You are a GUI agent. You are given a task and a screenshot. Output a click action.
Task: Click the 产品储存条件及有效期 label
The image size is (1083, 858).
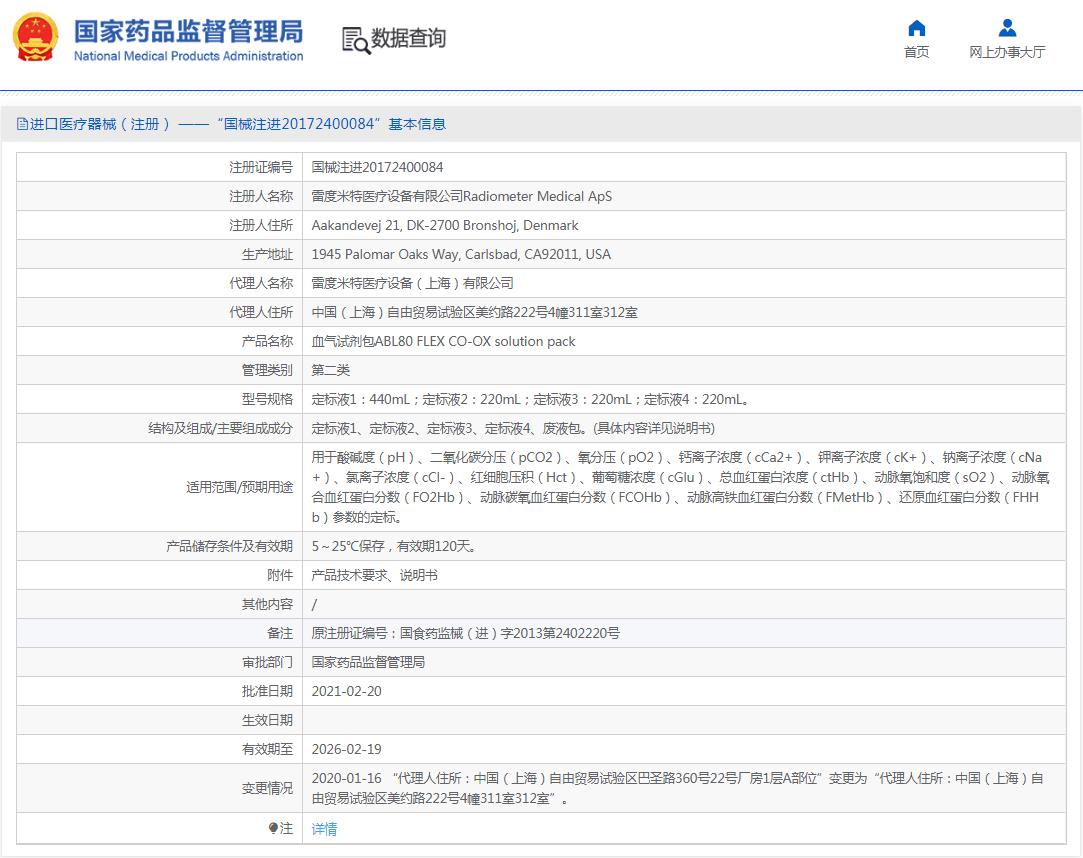229,546
